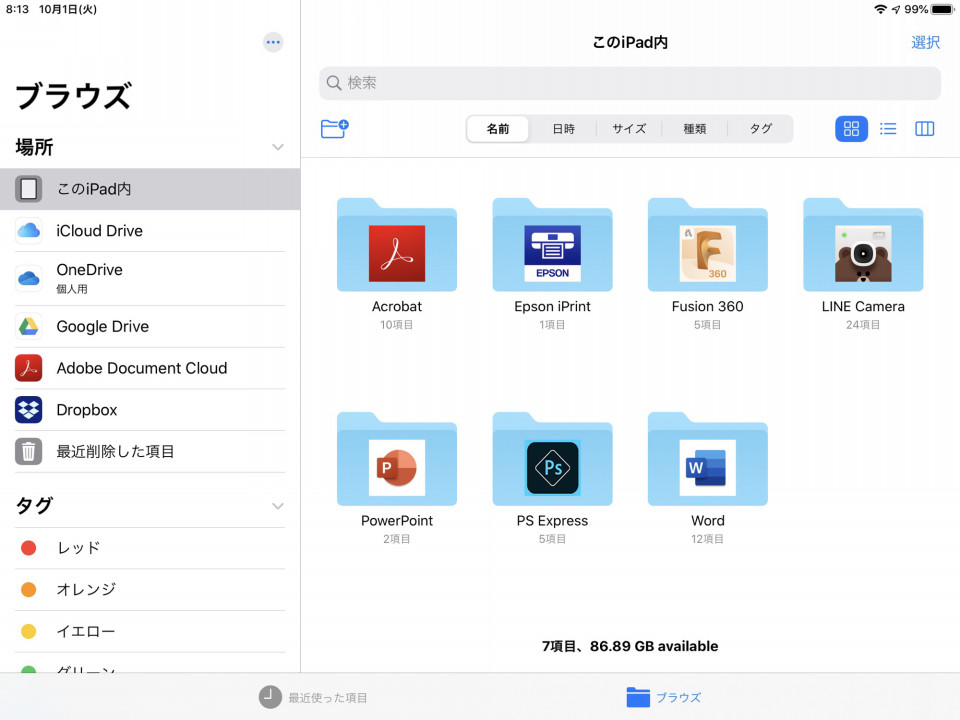Click the 24項目 count under LINE Camera
960x720 pixels.
pos(863,324)
